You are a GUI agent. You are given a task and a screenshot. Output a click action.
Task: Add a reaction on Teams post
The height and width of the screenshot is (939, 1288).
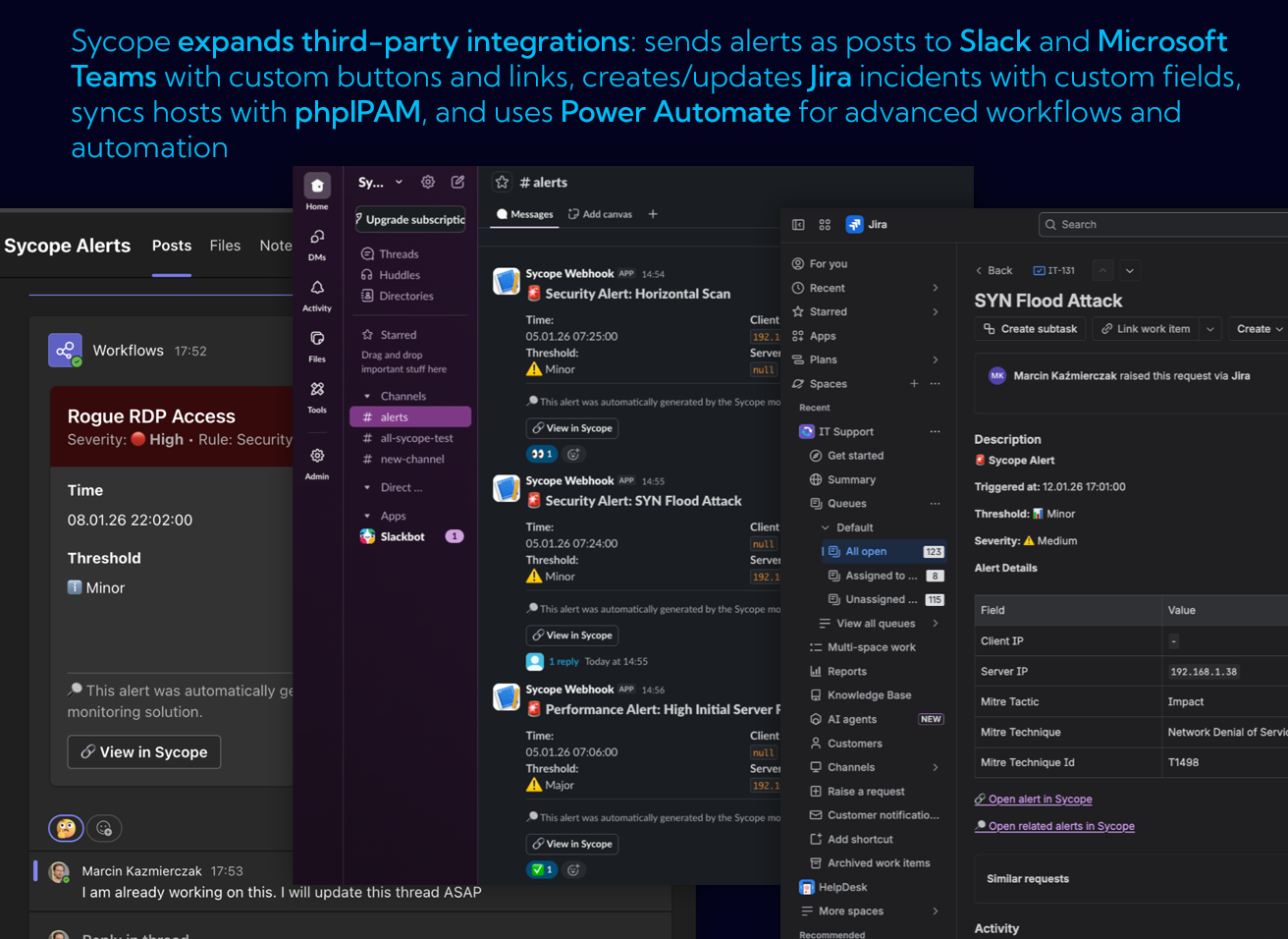105,828
